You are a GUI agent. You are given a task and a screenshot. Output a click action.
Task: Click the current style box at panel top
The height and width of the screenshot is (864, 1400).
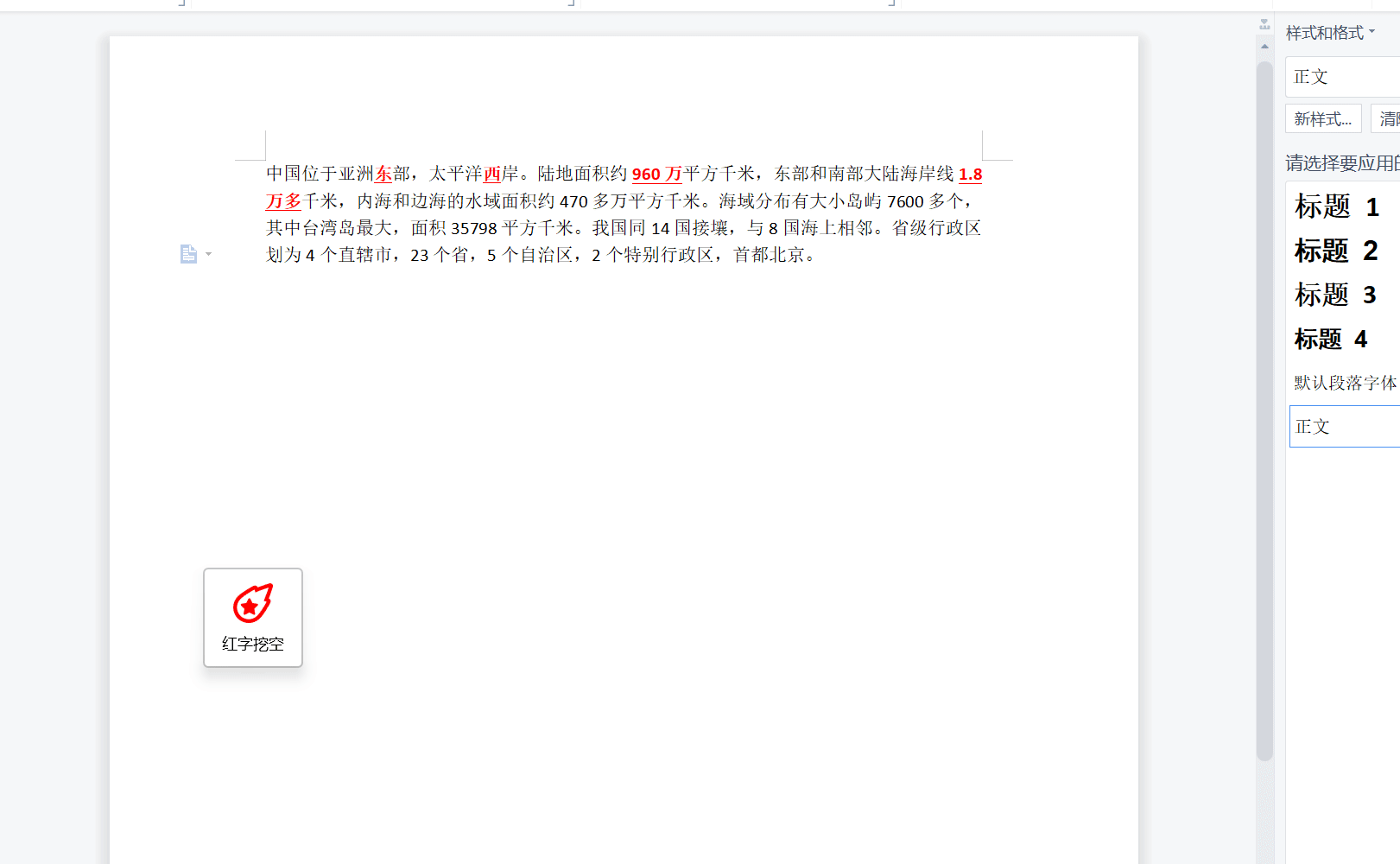pyautogui.click(x=1343, y=77)
